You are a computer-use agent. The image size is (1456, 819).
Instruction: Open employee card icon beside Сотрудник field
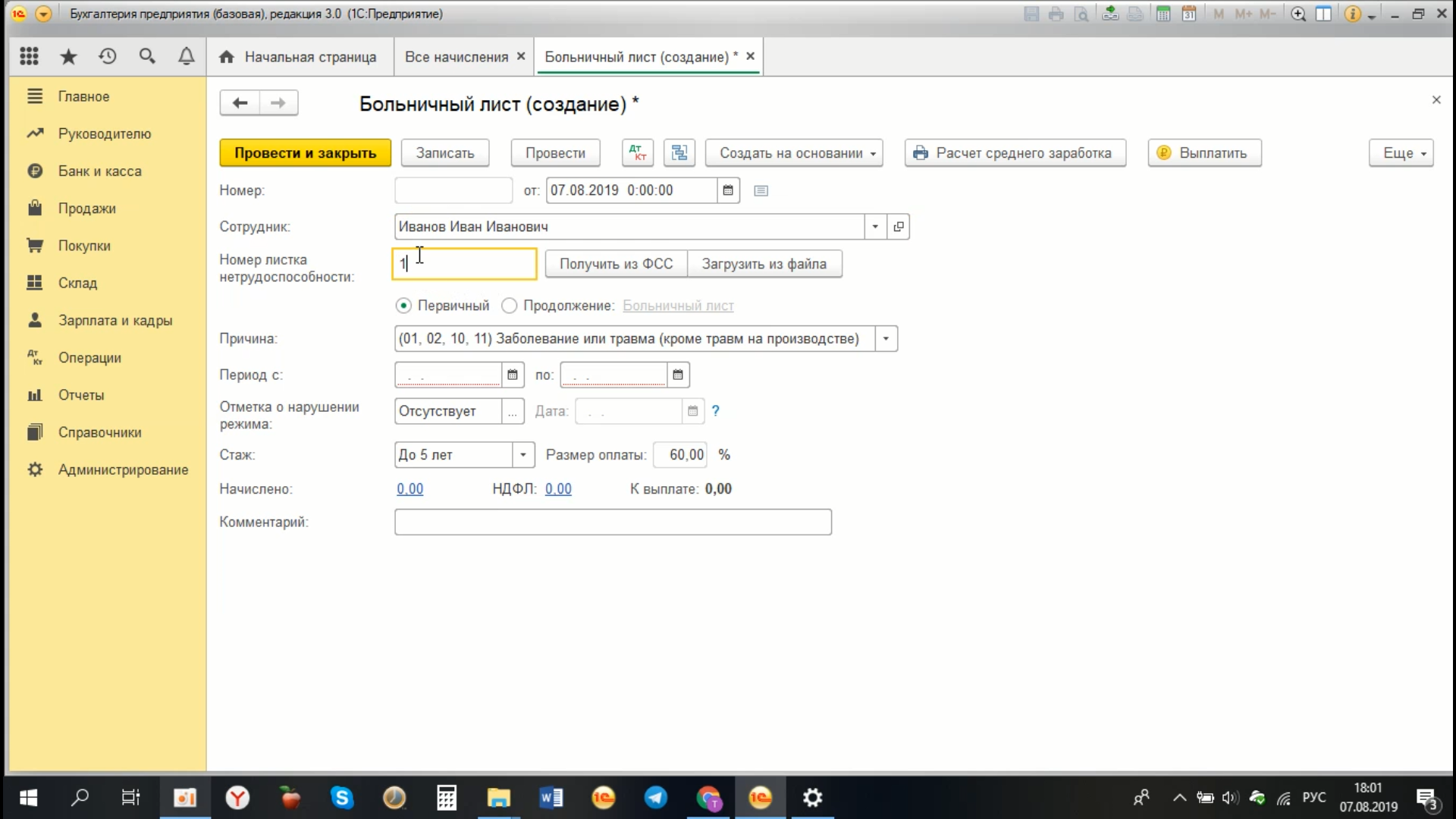(x=899, y=227)
